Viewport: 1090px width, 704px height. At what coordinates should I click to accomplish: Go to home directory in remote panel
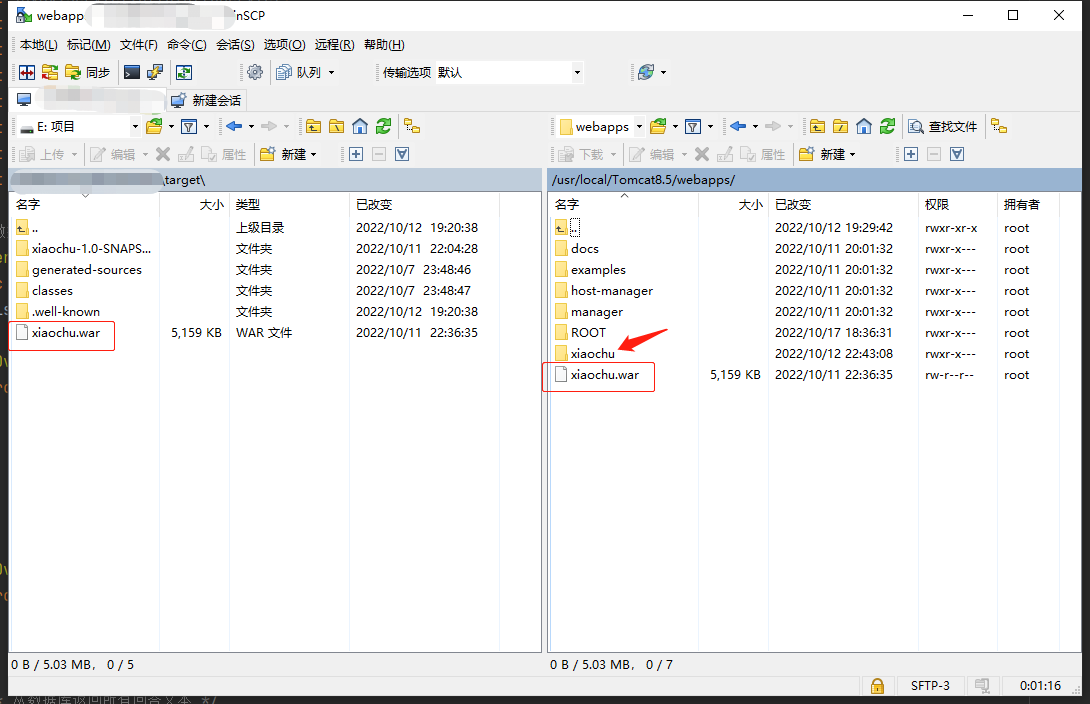pyautogui.click(x=861, y=125)
